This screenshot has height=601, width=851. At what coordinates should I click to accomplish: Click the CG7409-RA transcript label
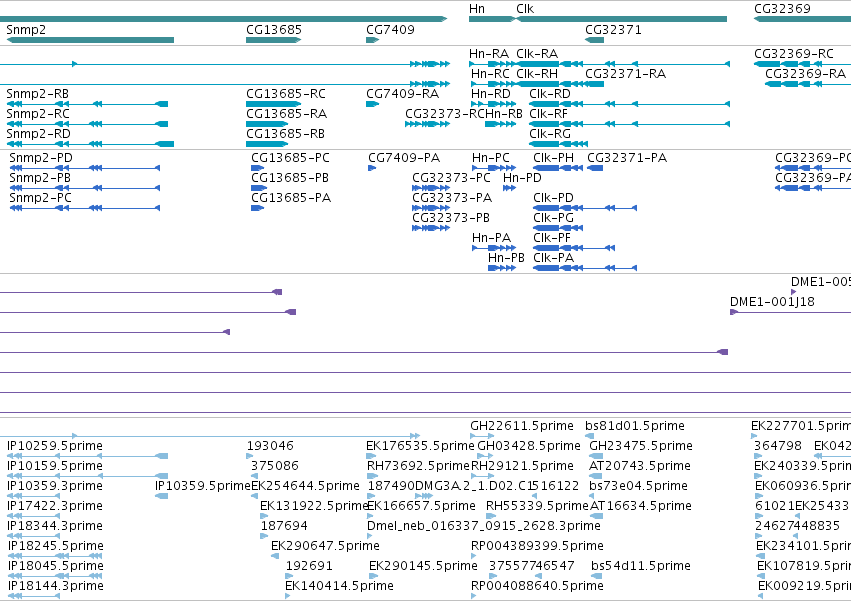[x=403, y=94]
